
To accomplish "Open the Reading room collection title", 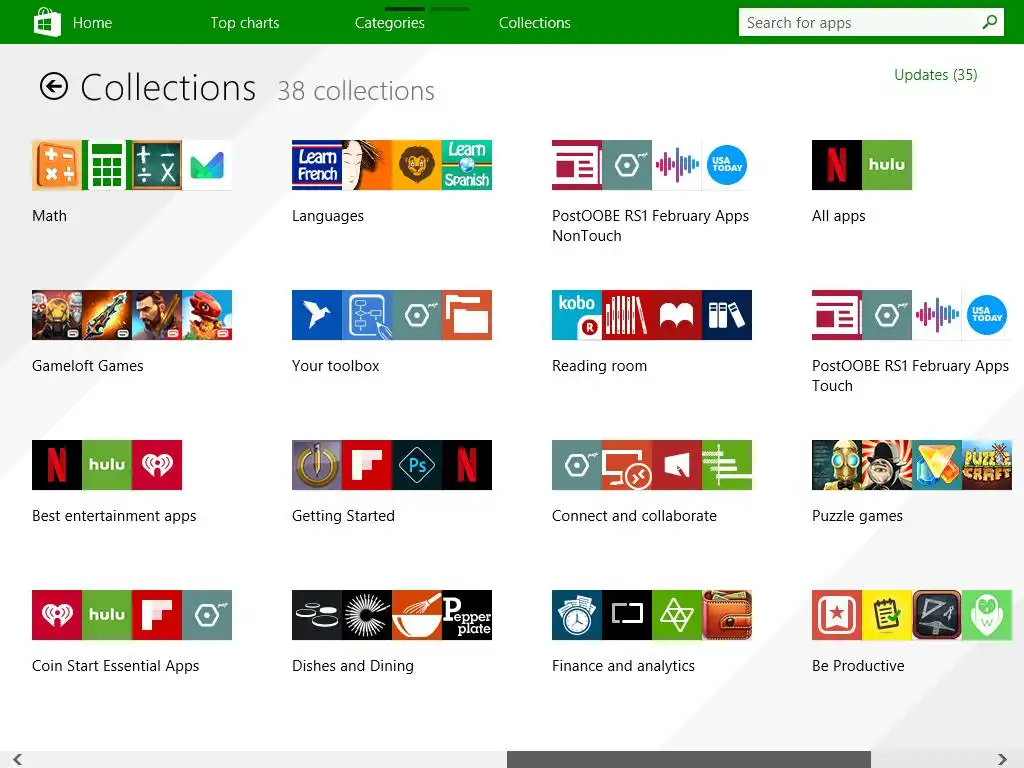I will (599, 366).
